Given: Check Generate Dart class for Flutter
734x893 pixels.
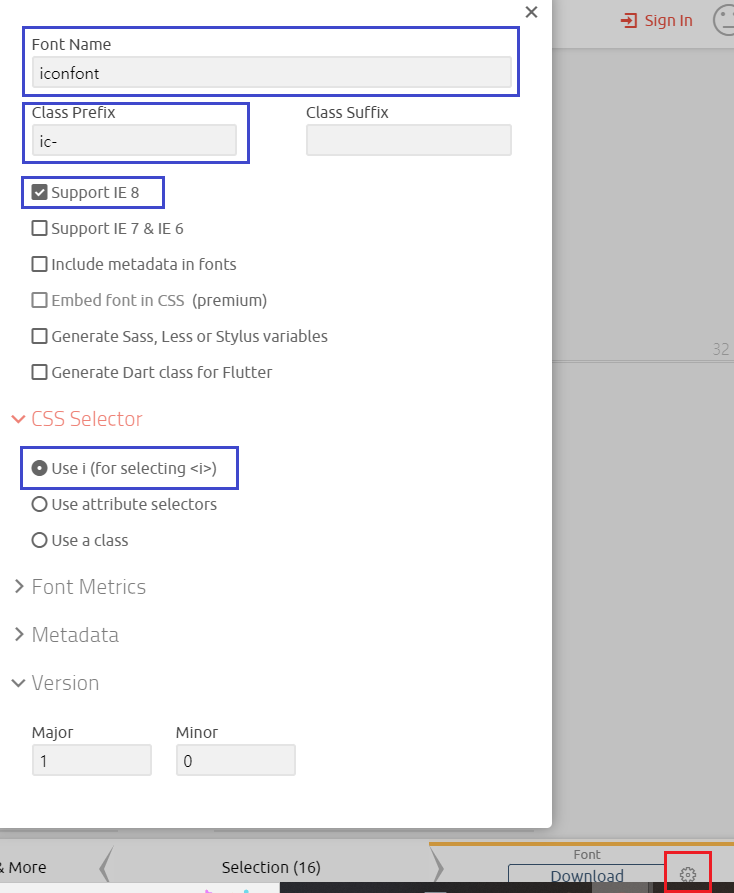Looking at the screenshot, I should coord(39,372).
